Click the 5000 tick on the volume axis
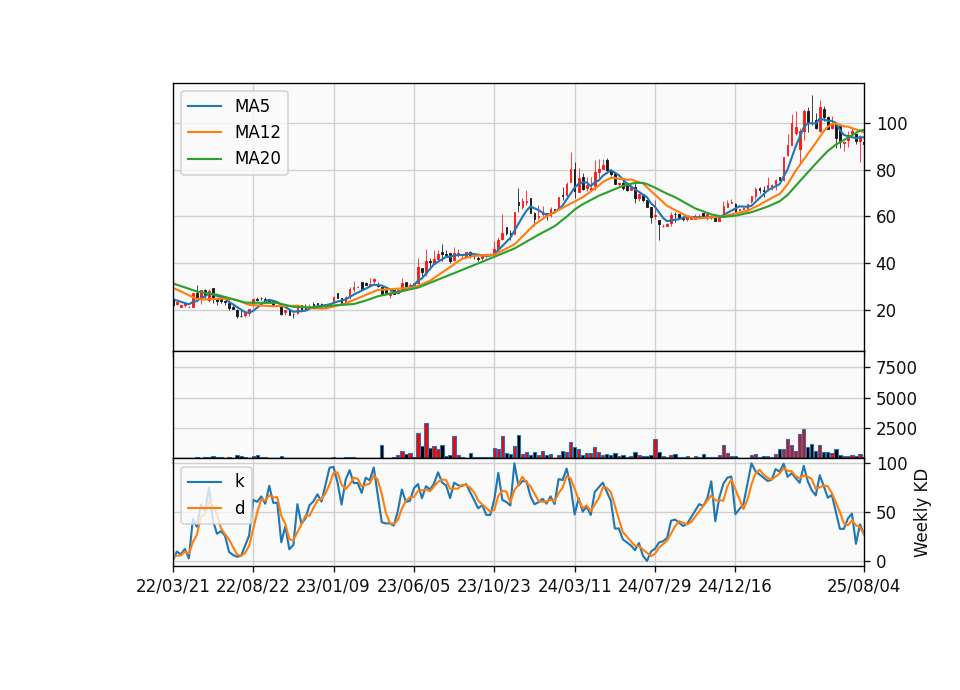960x690 pixels. point(897,399)
